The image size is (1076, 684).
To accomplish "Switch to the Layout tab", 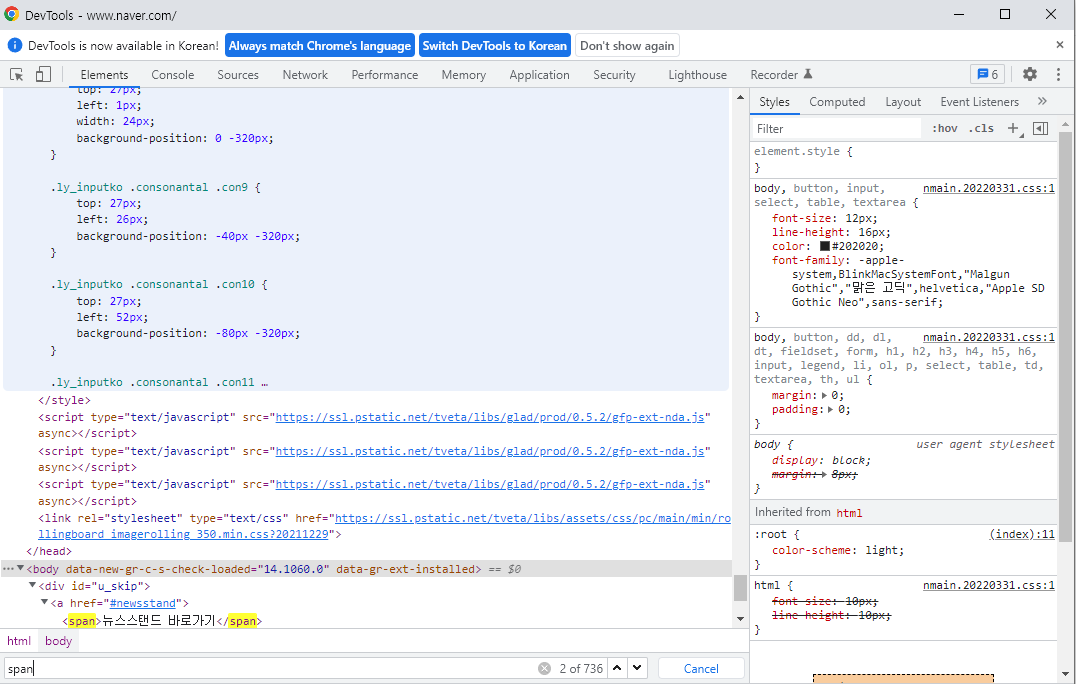I will pos(902,102).
